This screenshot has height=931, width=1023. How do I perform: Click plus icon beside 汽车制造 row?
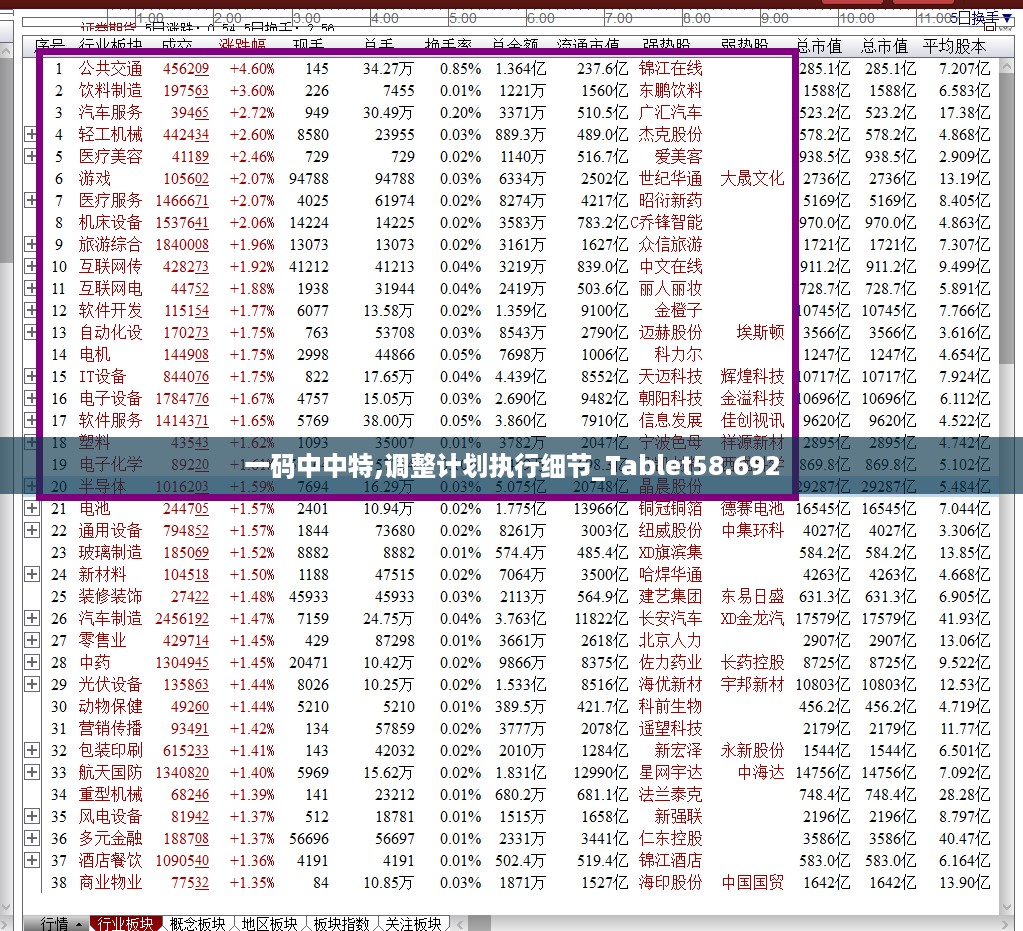pyautogui.click(x=31, y=618)
